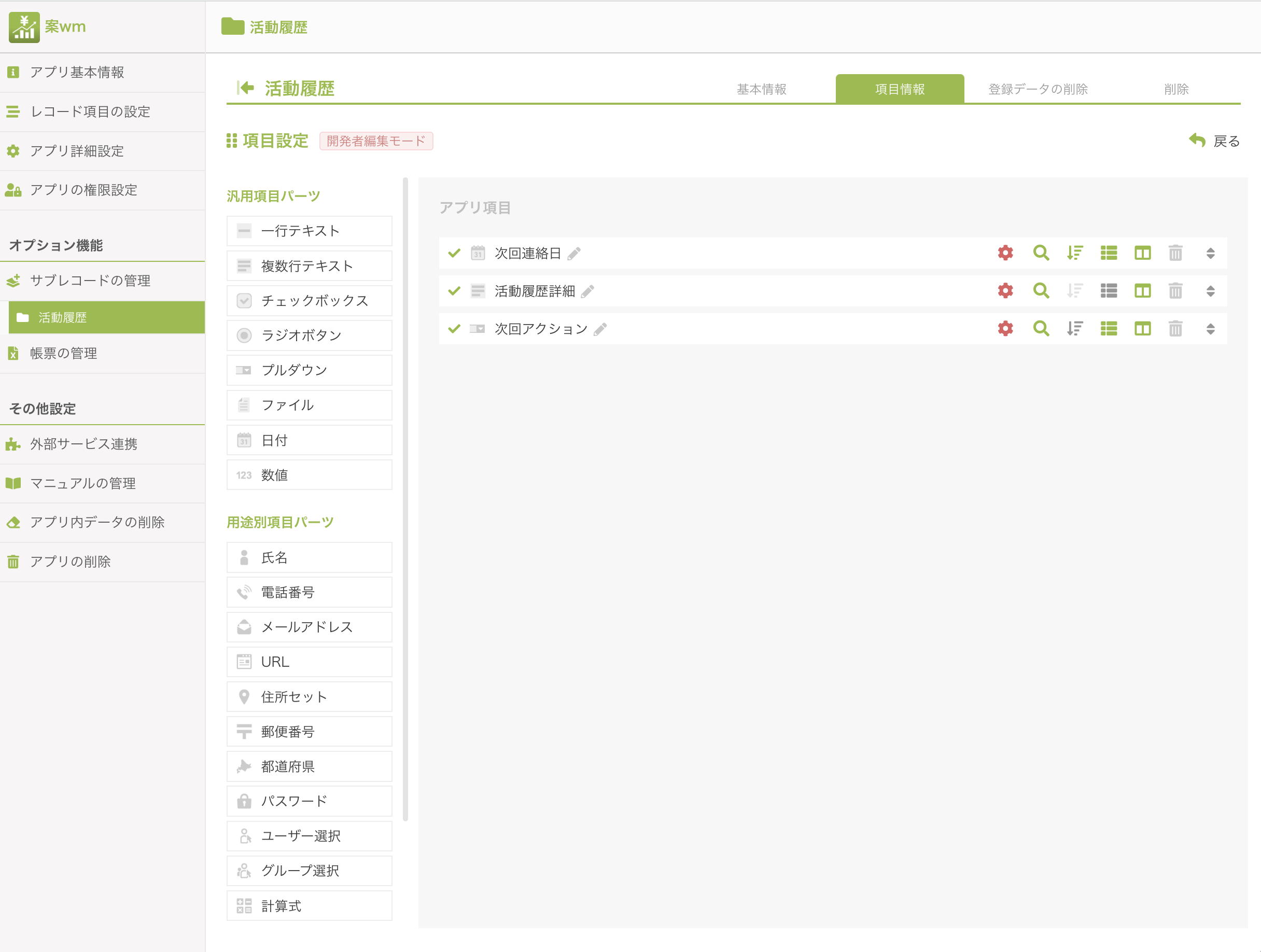Select the プルダウン field part
The image size is (1261, 952).
click(310, 370)
